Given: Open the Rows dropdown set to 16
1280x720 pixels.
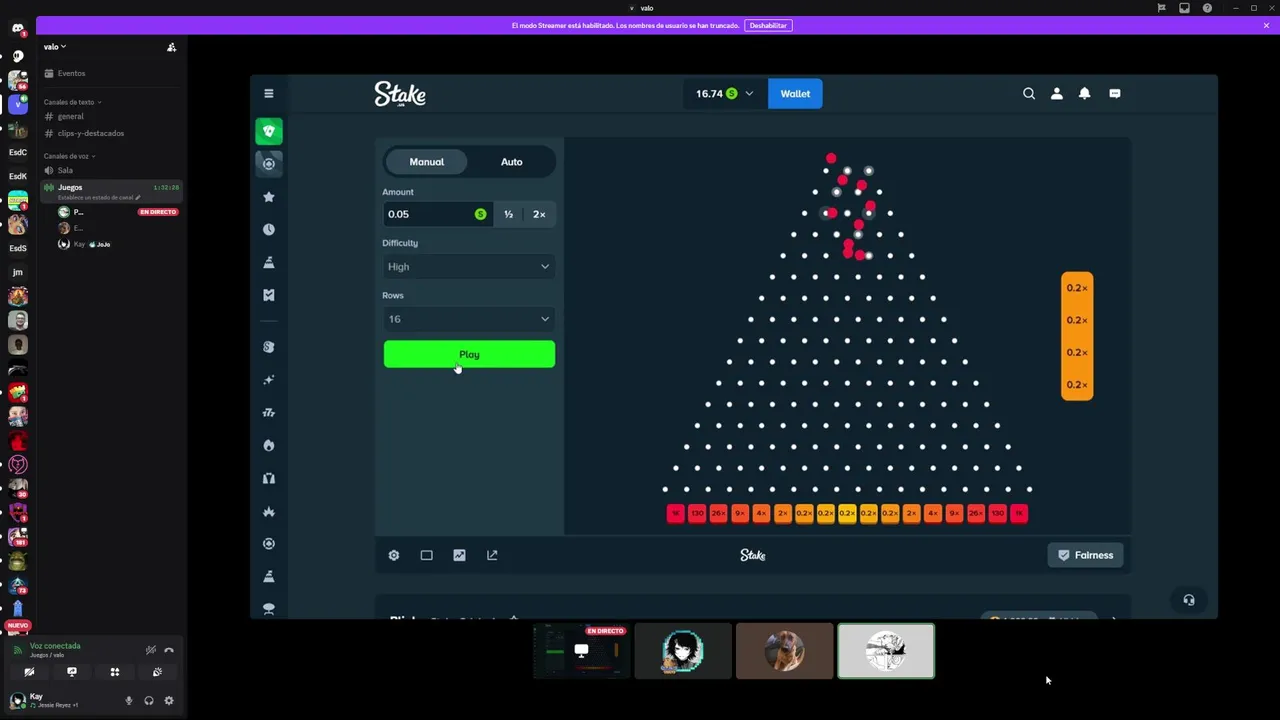Looking at the screenshot, I should point(469,319).
